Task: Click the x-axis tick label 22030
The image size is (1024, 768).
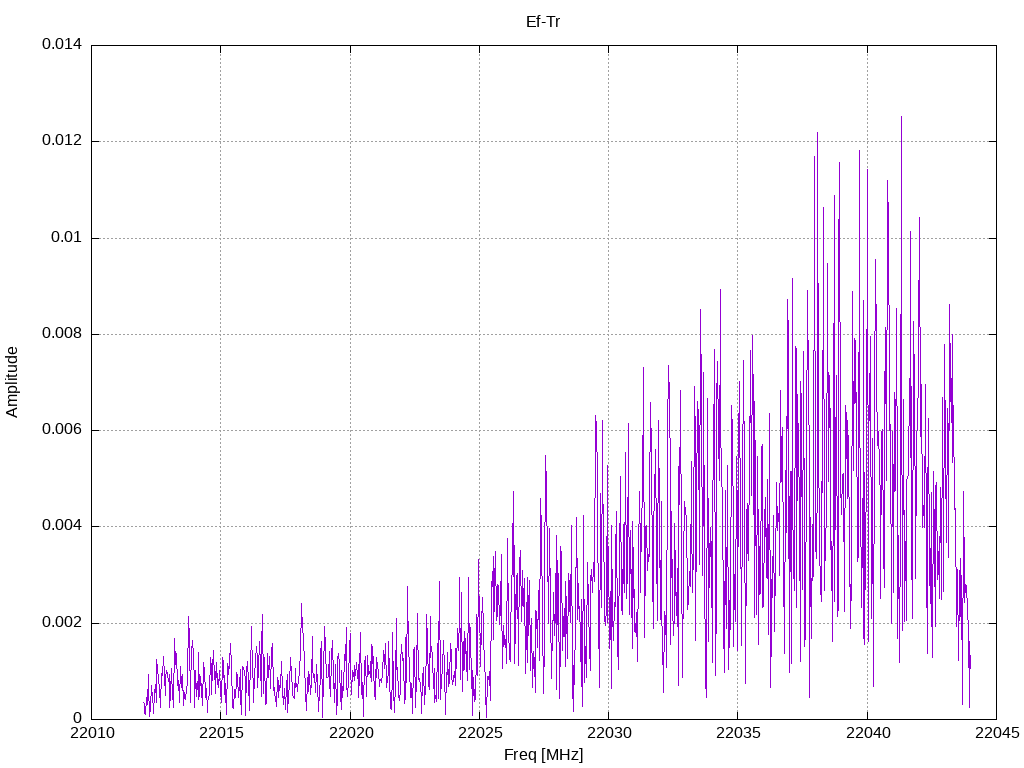Action: tap(610, 733)
